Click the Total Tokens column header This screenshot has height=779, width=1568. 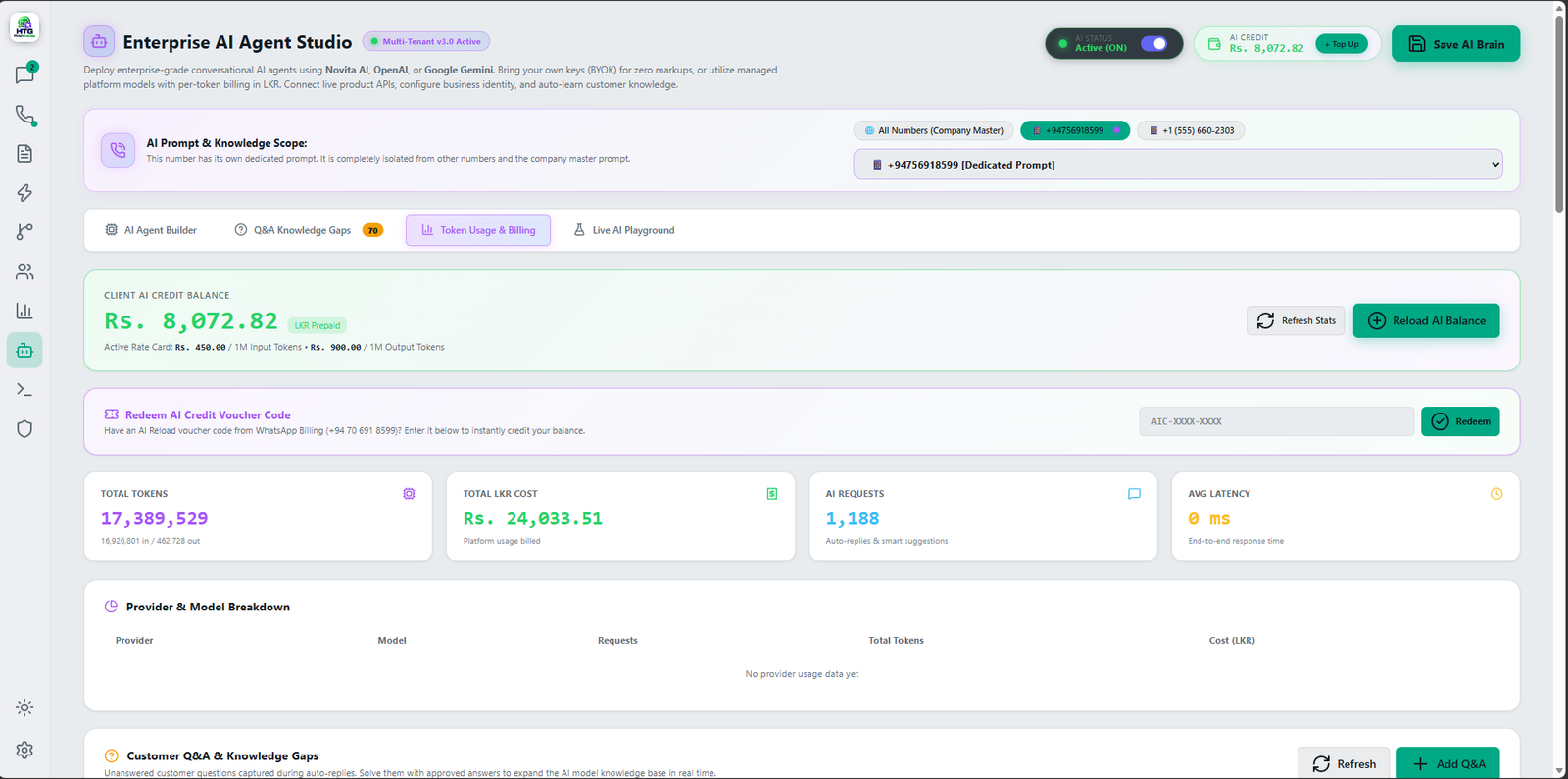coord(896,640)
